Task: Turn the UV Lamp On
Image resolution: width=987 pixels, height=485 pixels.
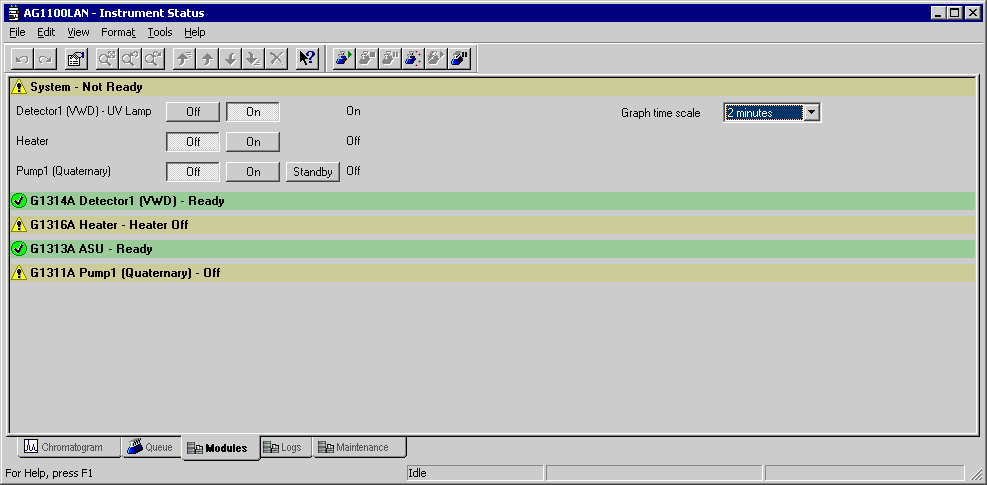Action: [253, 111]
